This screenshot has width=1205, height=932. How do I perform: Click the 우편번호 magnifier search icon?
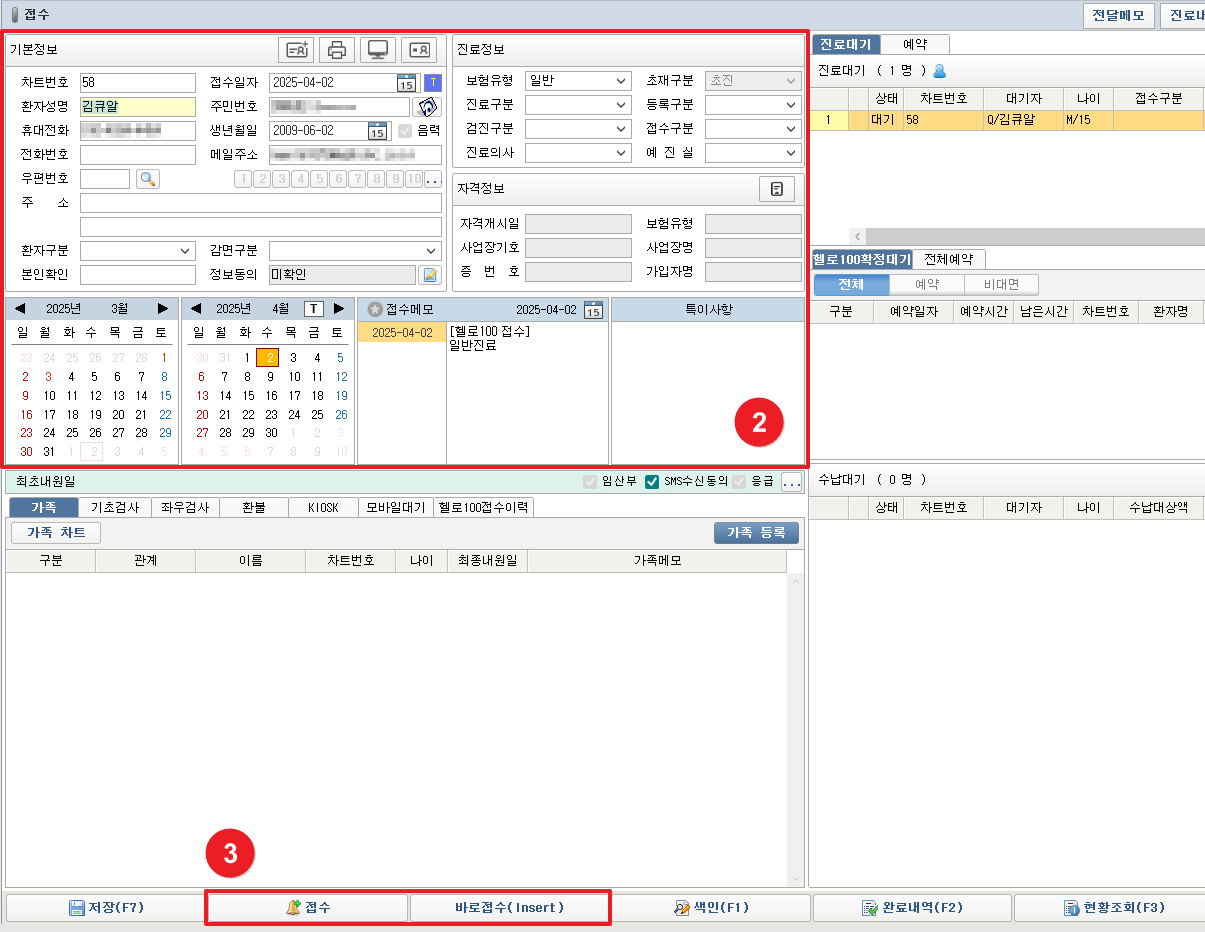[148, 179]
